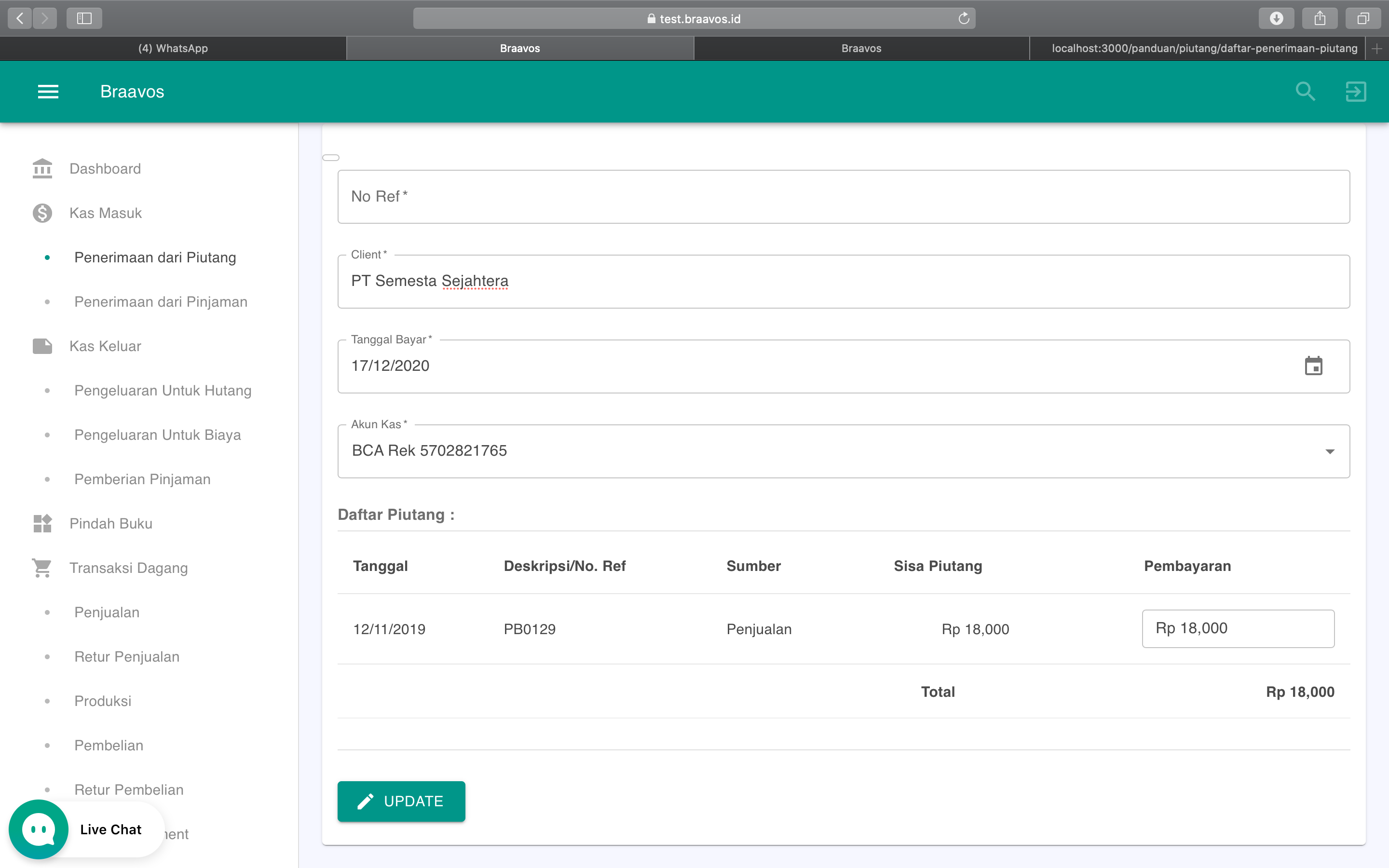Screen dimensions: 1389x868
Task: Collapse the Kas Keluar menu section
Action: (105, 346)
